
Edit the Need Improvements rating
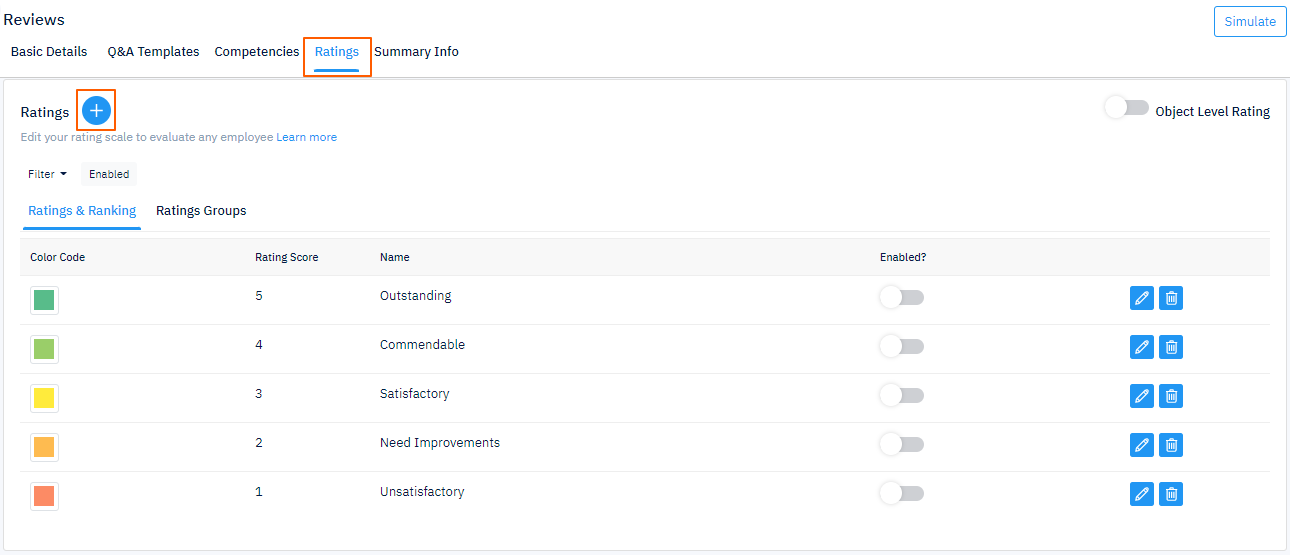[x=1141, y=445]
